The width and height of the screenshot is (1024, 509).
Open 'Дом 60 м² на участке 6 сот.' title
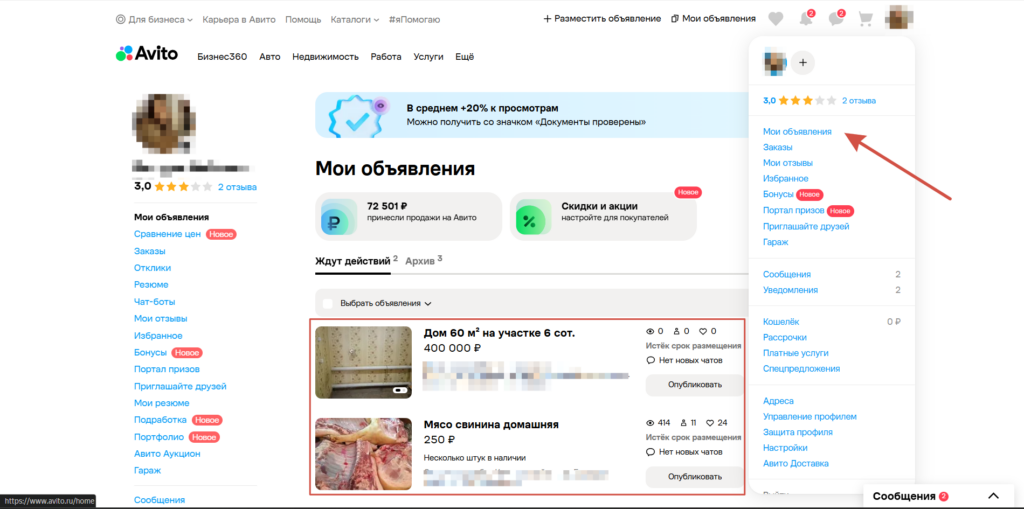click(x=500, y=333)
